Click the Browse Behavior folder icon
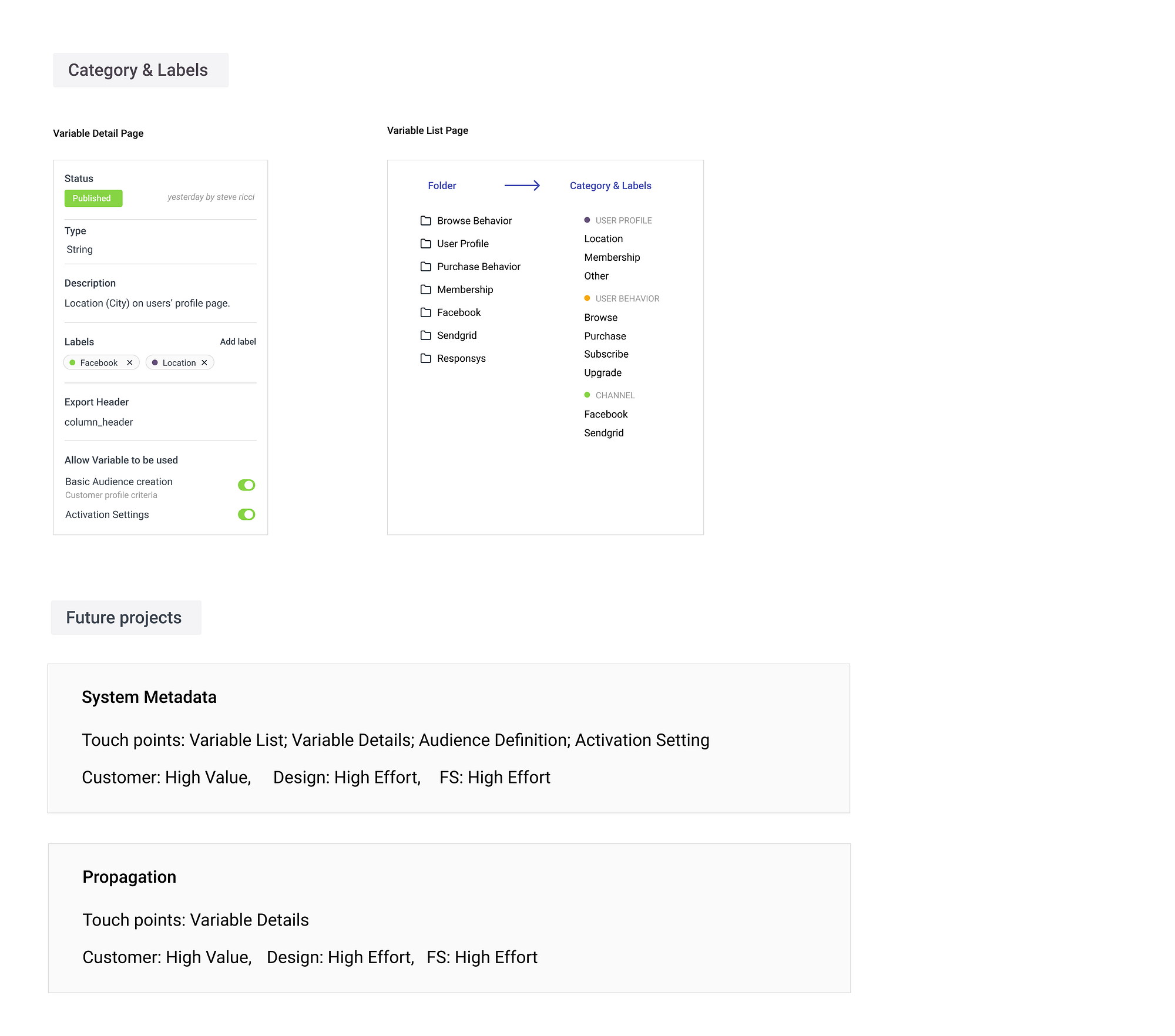 (426, 221)
